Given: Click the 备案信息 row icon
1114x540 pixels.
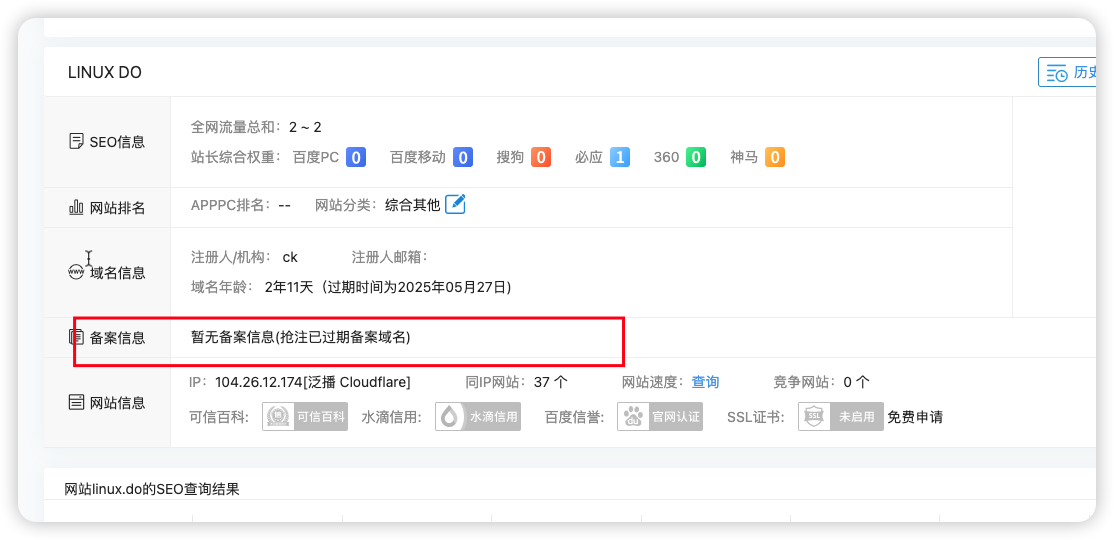Looking at the screenshot, I should tap(76, 338).
